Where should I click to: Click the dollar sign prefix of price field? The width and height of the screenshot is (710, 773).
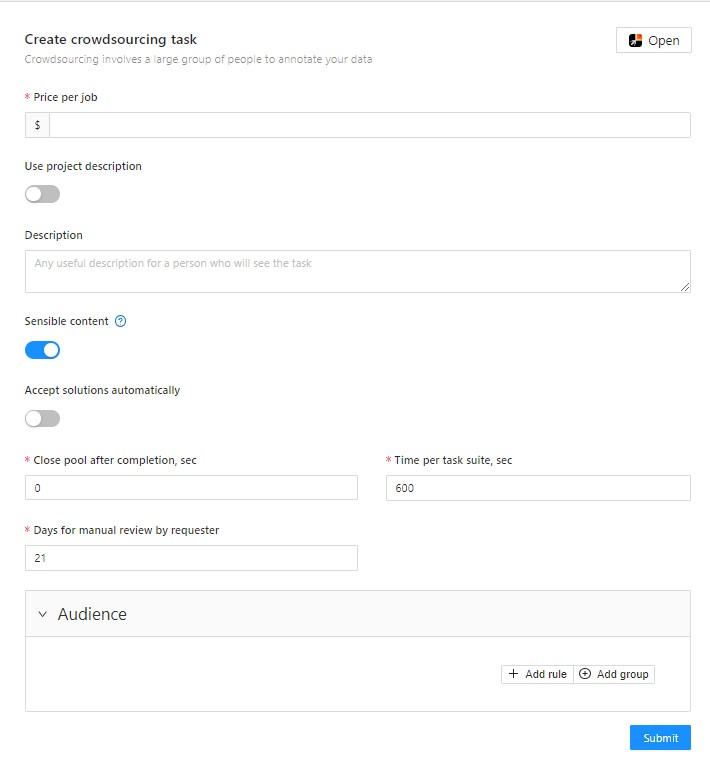pyautogui.click(x=37, y=125)
